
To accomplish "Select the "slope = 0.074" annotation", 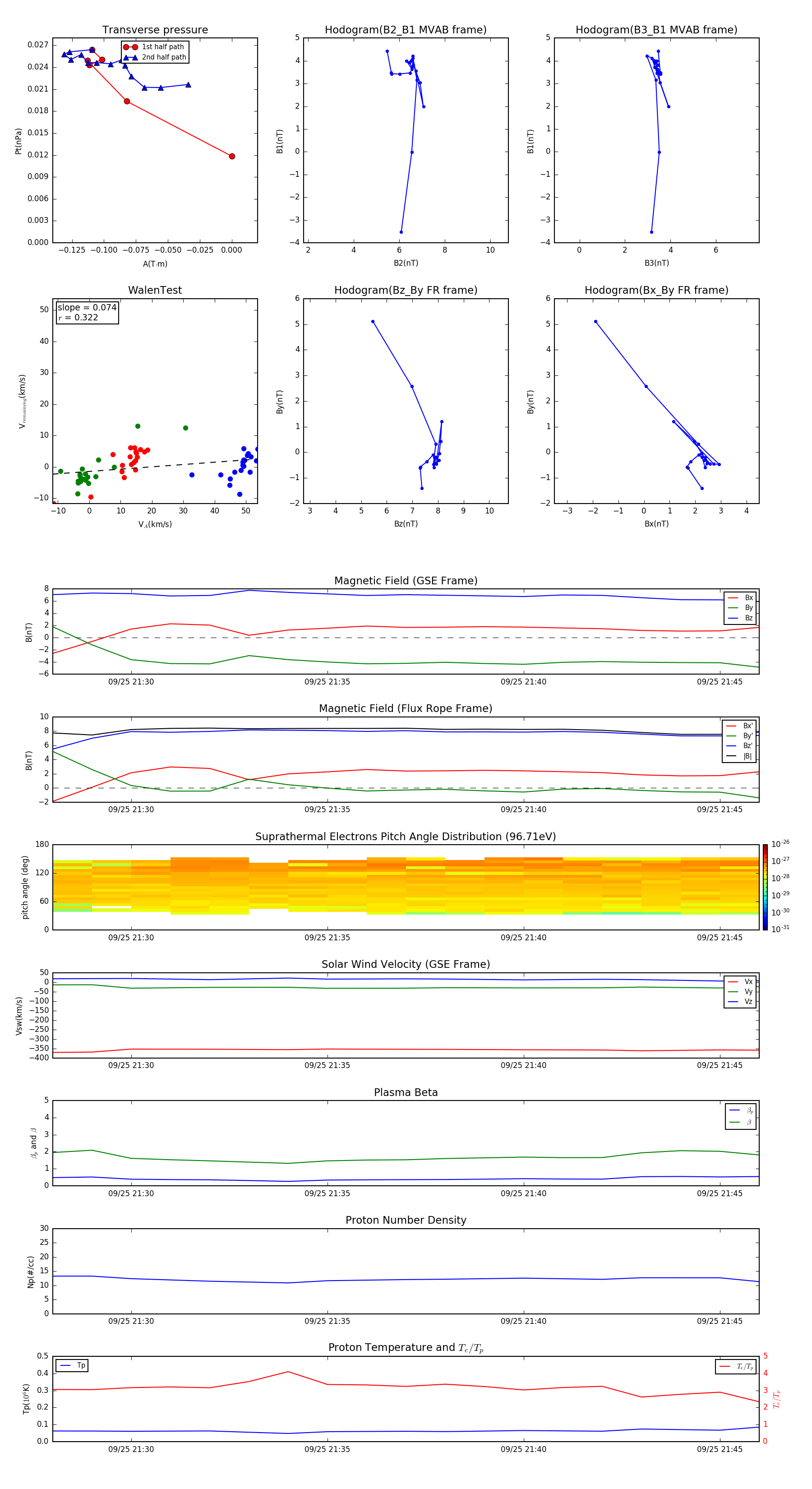I will (x=87, y=308).
